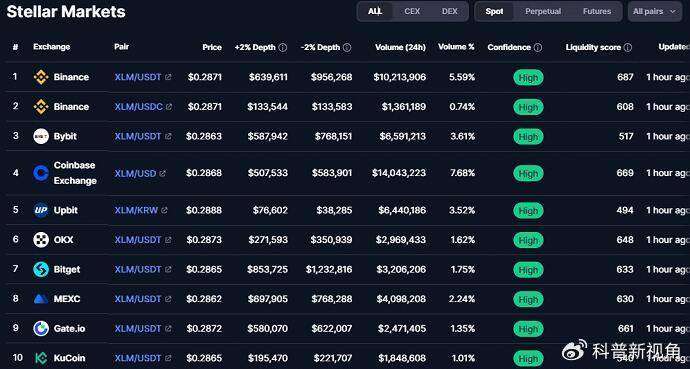The image size is (690, 369).
Task: Click the price $0.2888 for Upbit
Action: [x=204, y=210]
